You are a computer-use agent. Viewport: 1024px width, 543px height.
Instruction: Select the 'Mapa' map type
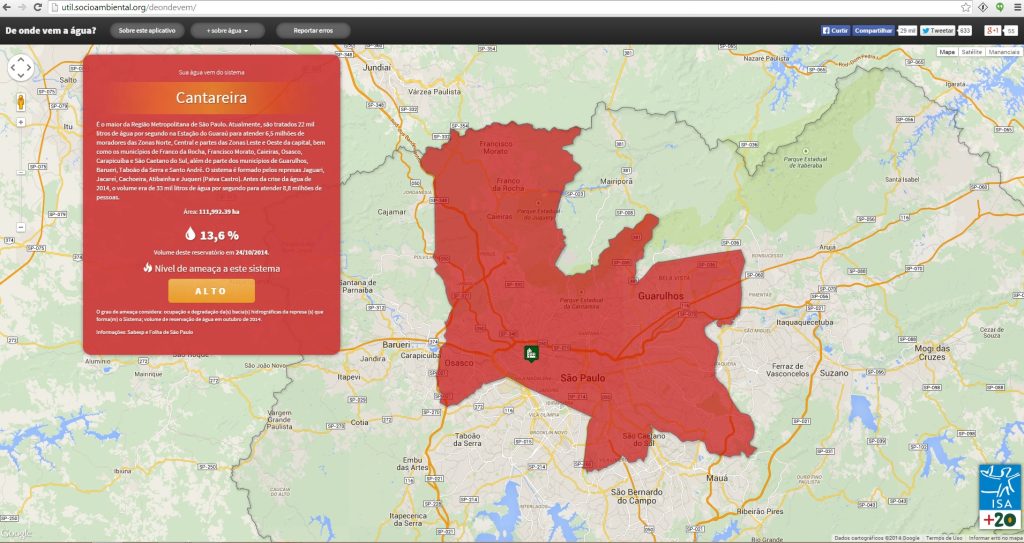tap(947, 52)
